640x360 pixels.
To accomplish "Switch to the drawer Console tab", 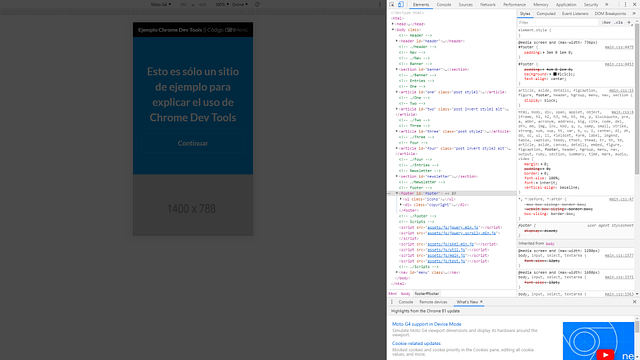I will 406,302.
